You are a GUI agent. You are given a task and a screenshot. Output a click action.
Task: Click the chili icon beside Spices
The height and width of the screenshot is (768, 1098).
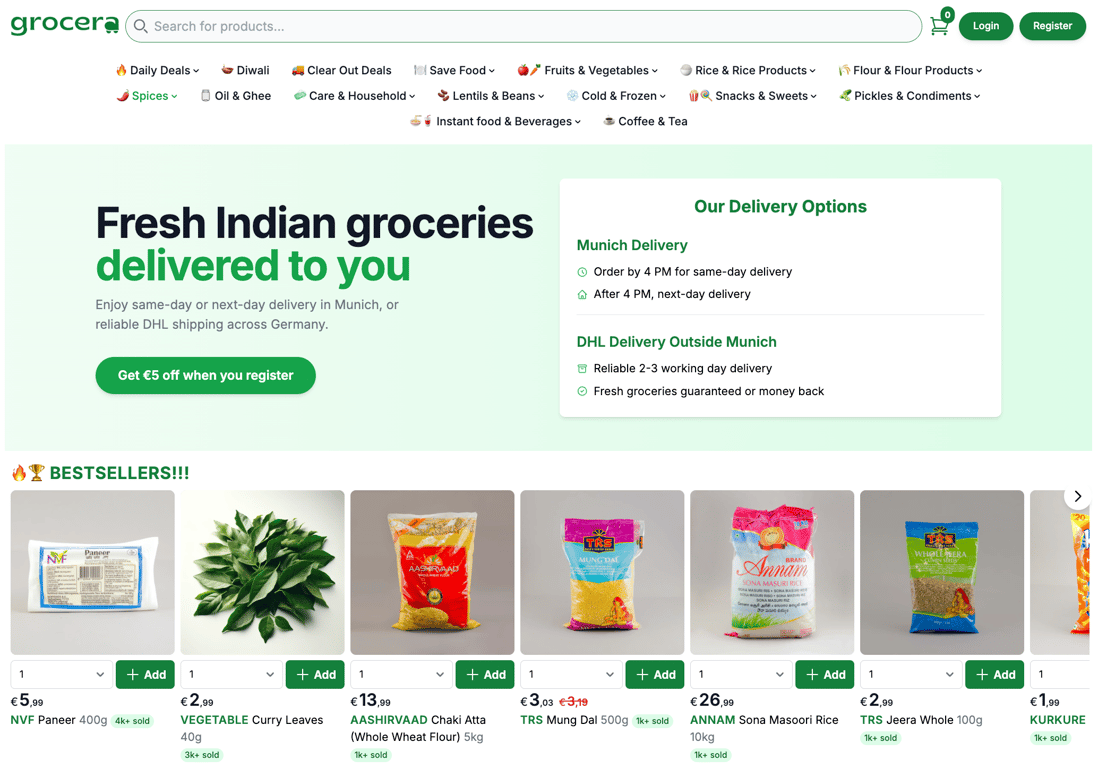click(123, 96)
